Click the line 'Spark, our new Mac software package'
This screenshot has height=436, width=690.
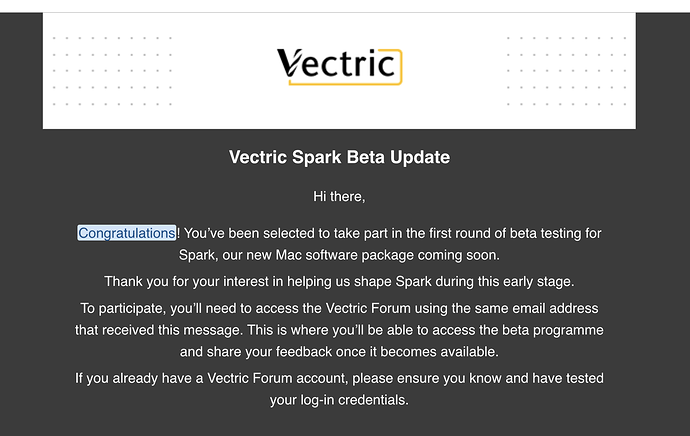coord(339,255)
